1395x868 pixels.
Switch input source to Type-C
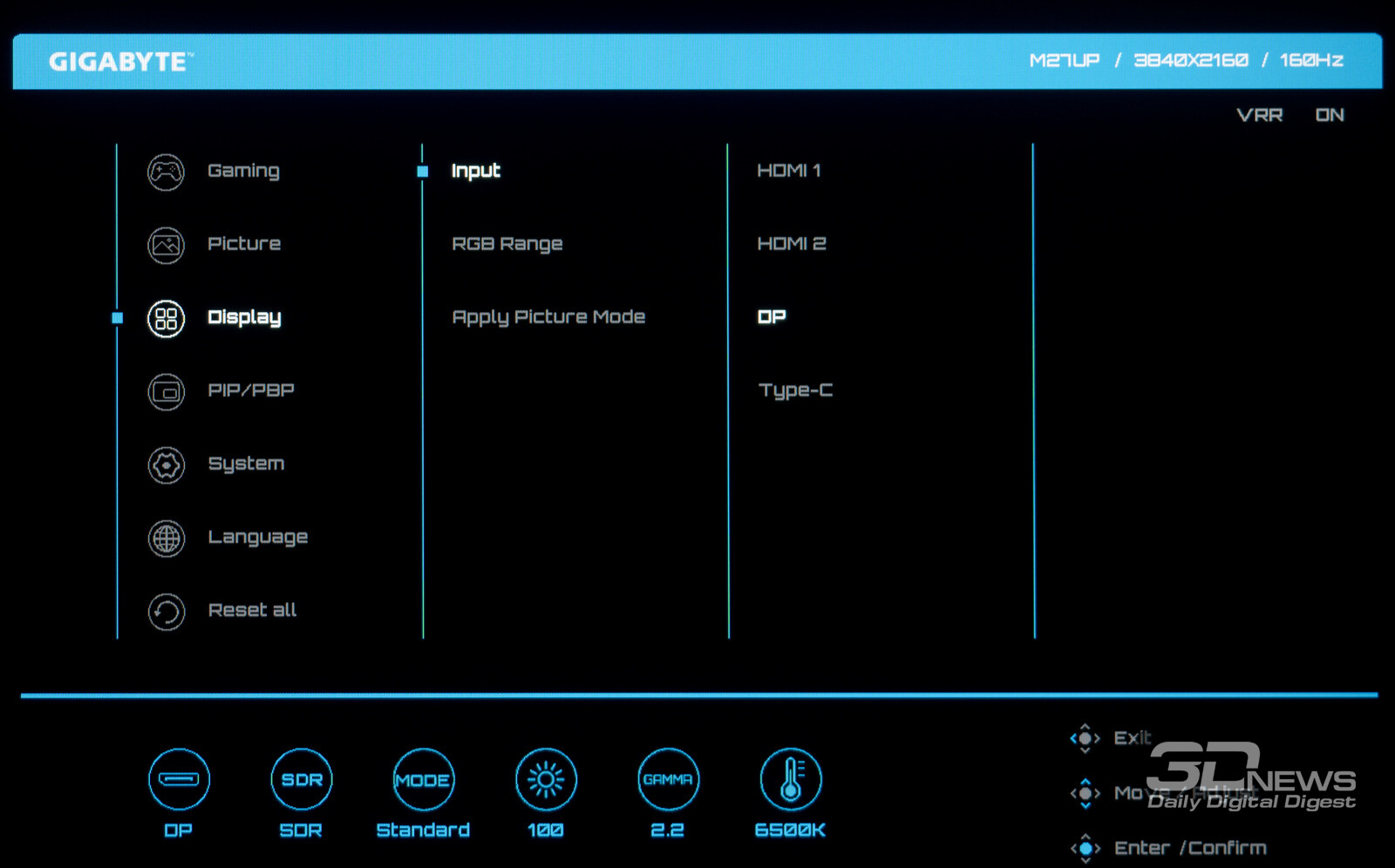pos(795,390)
